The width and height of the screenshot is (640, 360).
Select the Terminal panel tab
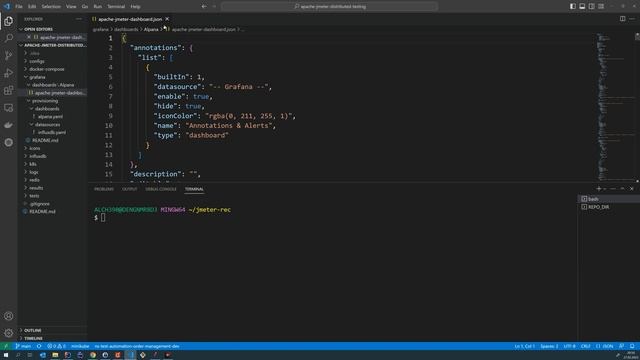(194, 189)
